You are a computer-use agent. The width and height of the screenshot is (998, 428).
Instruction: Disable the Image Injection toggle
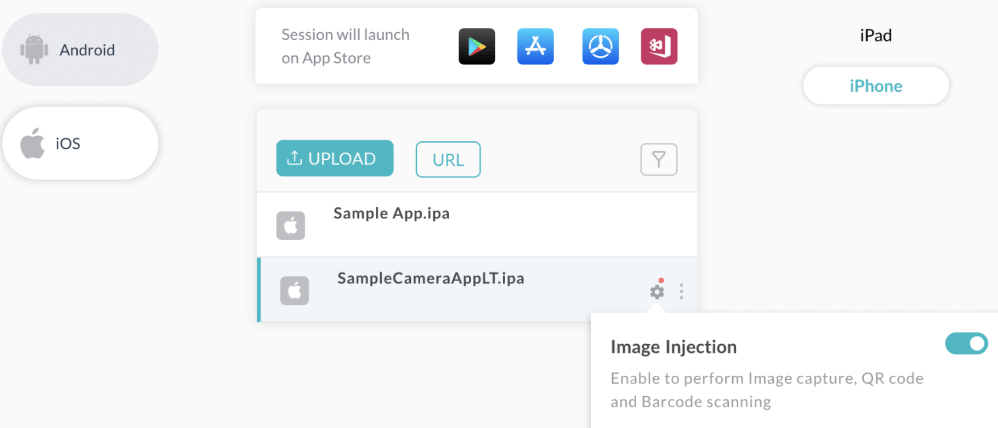966,344
